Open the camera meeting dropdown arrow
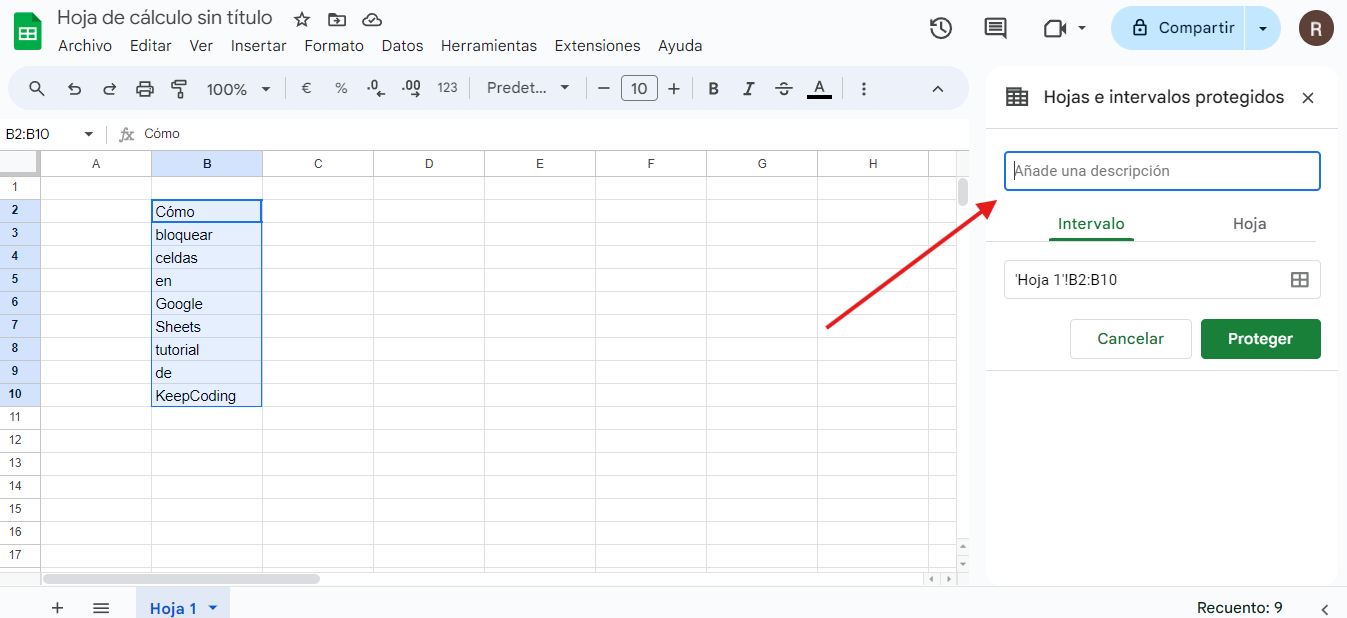Image resolution: width=1347 pixels, height=618 pixels. (x=1082, y=28)
